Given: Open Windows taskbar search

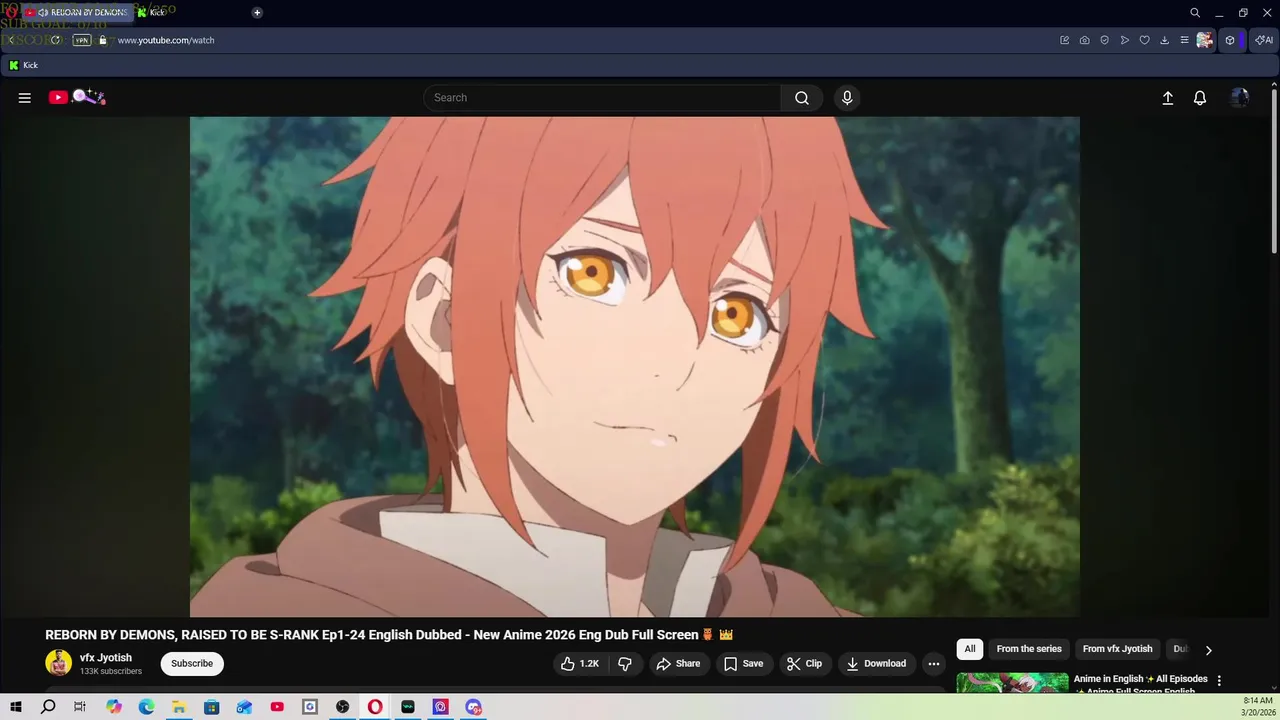Looking at the screenshot, I should pyautogui.click(x=48, y=707).
